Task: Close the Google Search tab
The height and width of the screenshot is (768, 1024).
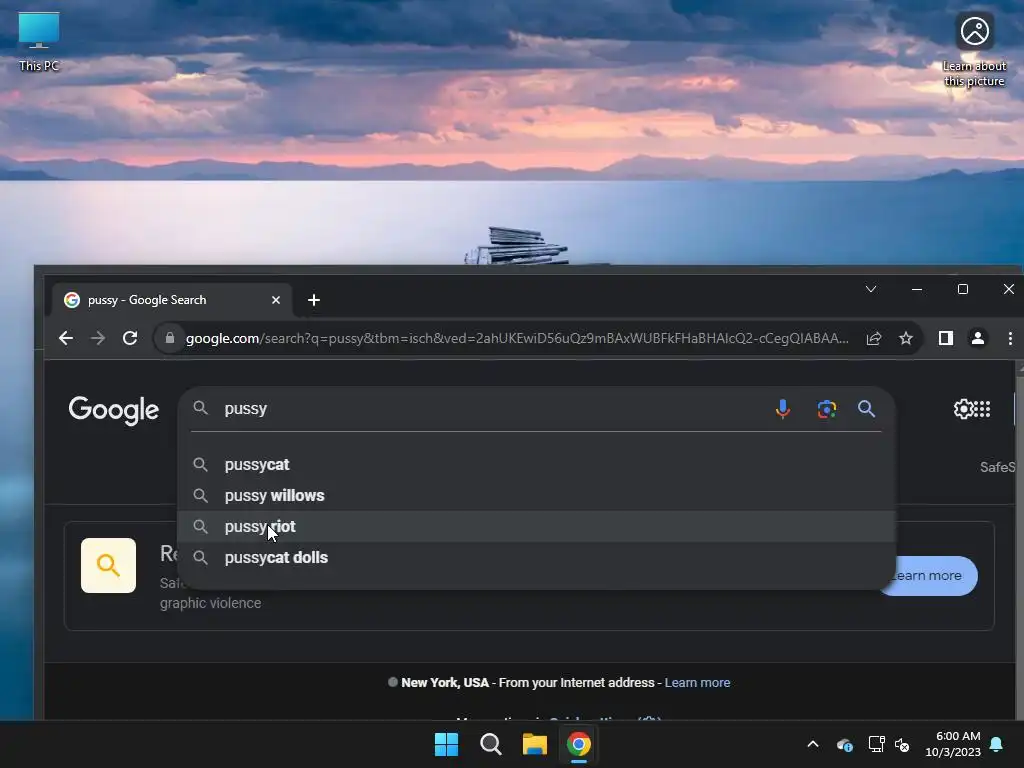Action: point(276,300)
